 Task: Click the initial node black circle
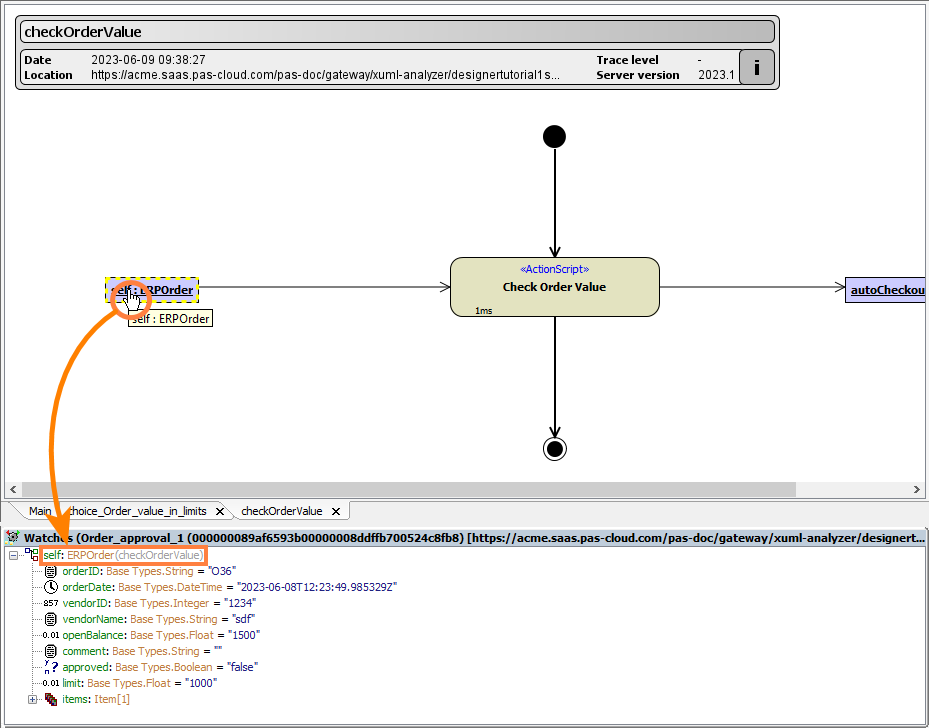(x=554, y=136)
